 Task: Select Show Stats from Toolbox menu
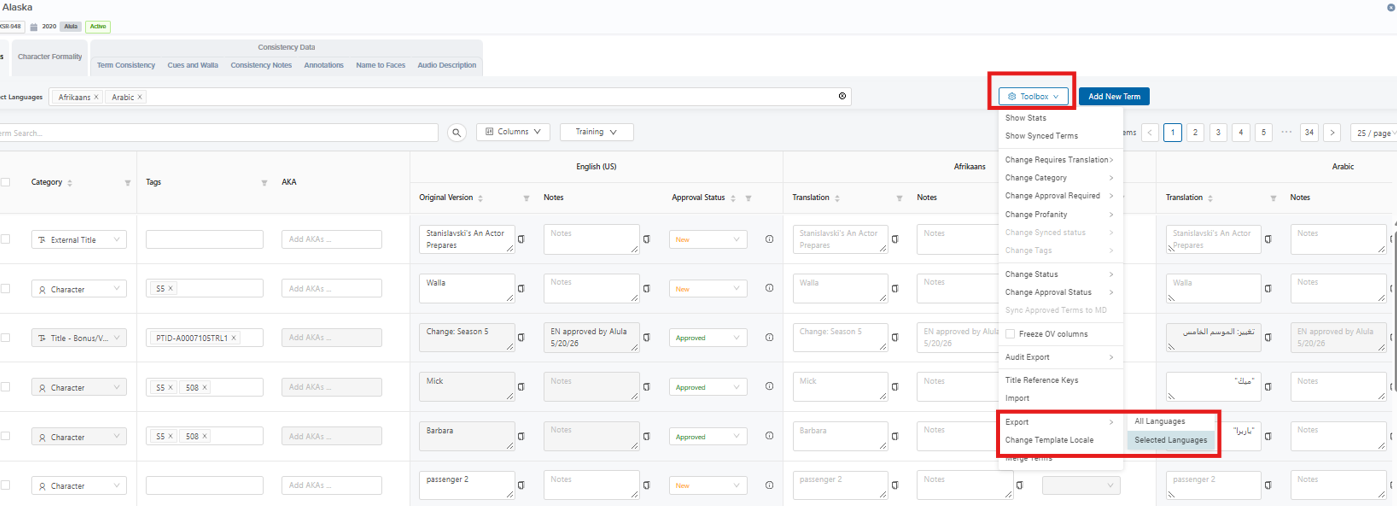pos(1026,118)
